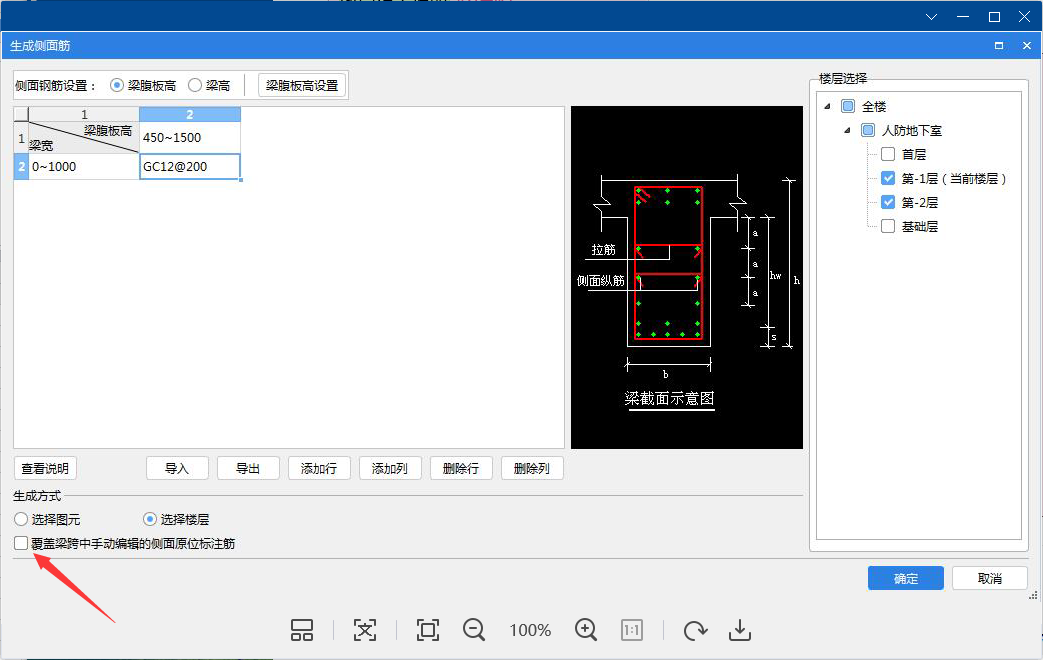Maximize the outer viewer window
Image resolution: width=1043 pixels, height=660 pixels.
coord(994,17)
